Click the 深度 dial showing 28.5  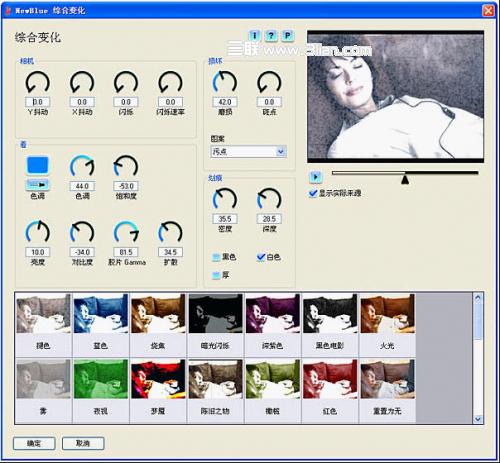pos(269,199)
